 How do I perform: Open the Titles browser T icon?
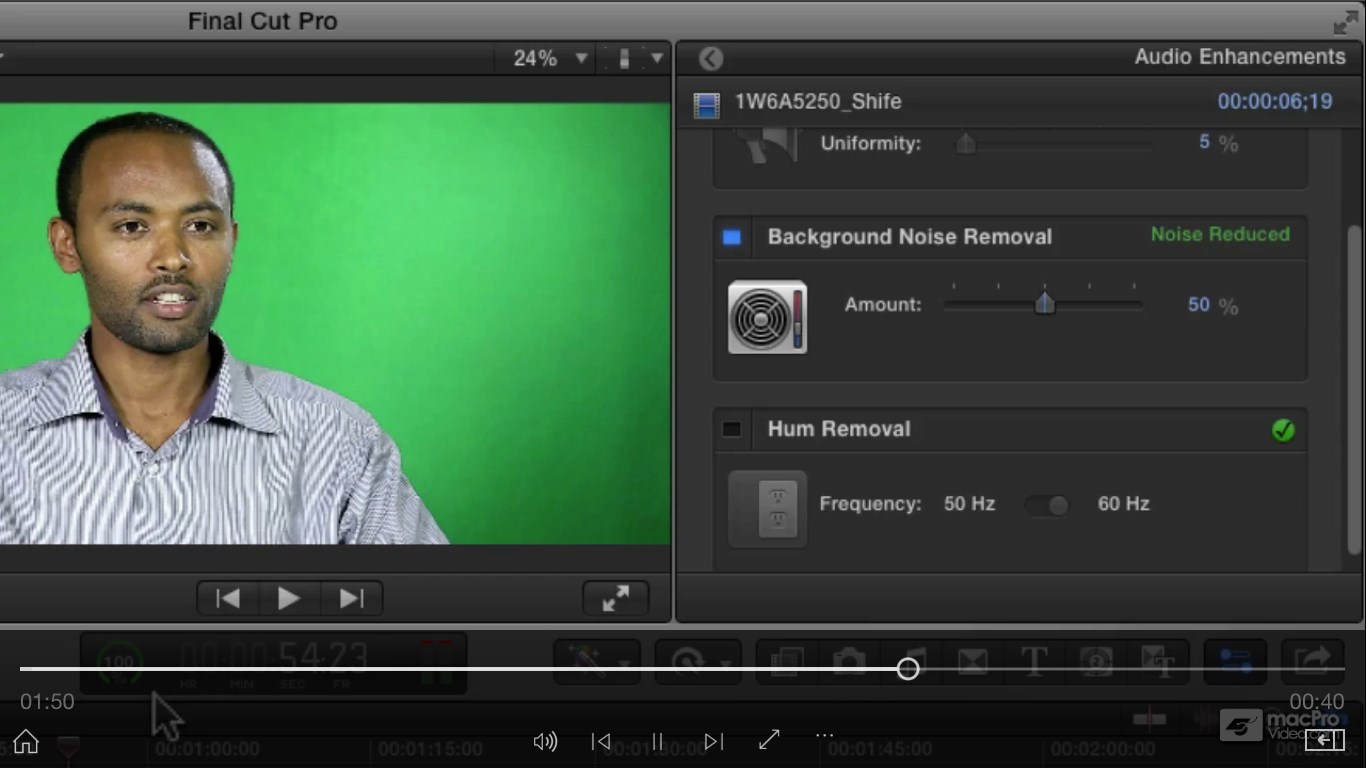pyautogui.click(x=1034, y=662)
